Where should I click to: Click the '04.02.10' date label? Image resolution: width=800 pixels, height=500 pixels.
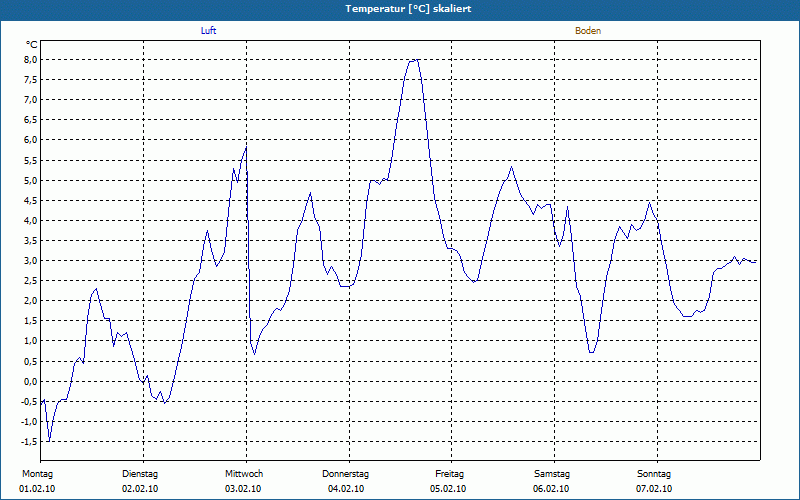click(x=346, y=489)
